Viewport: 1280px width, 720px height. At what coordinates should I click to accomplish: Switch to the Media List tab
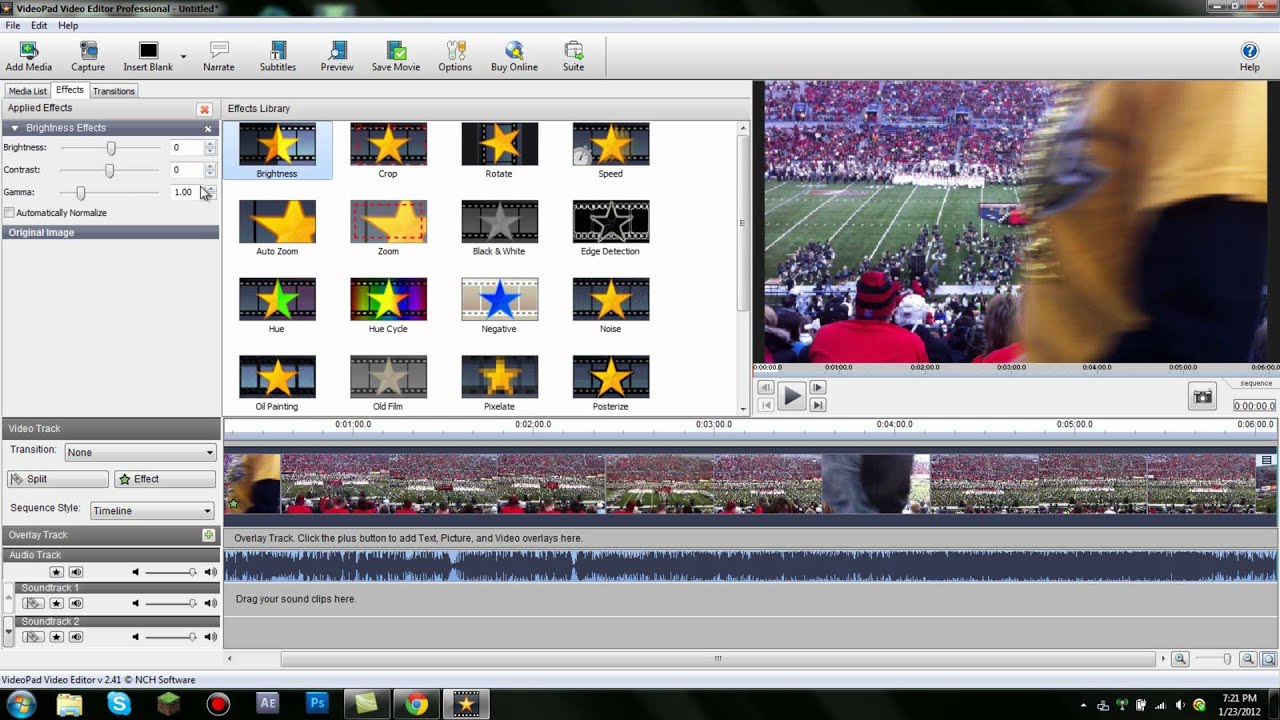click(28, 91)
